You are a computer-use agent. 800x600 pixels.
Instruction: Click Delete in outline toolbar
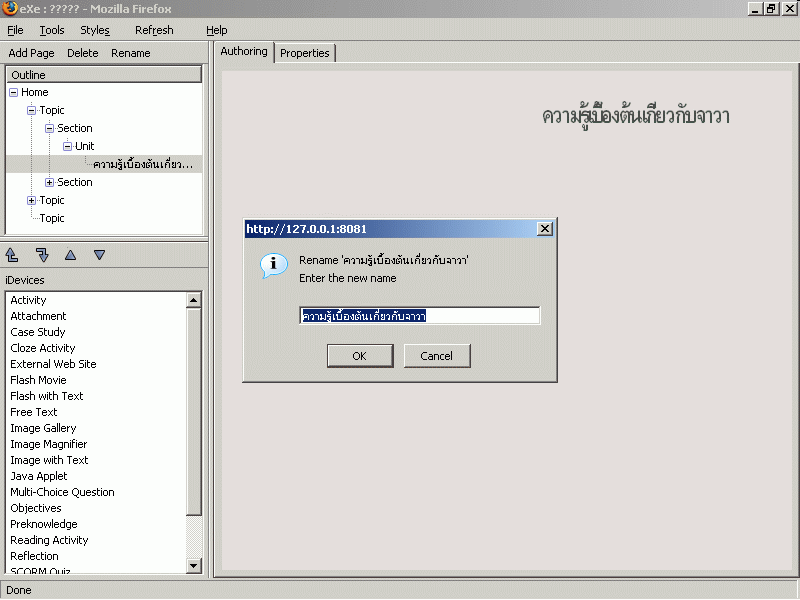point(83,53)
